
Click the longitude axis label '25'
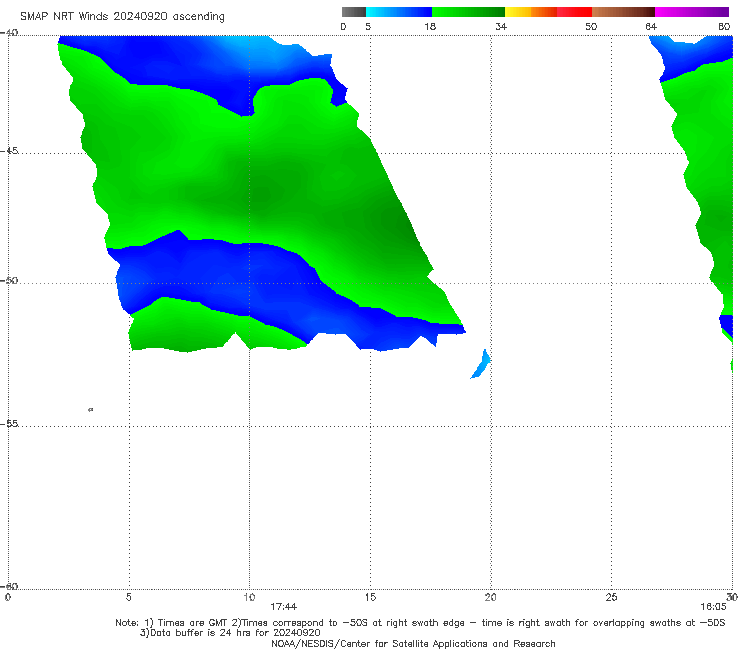click(611, 597)
